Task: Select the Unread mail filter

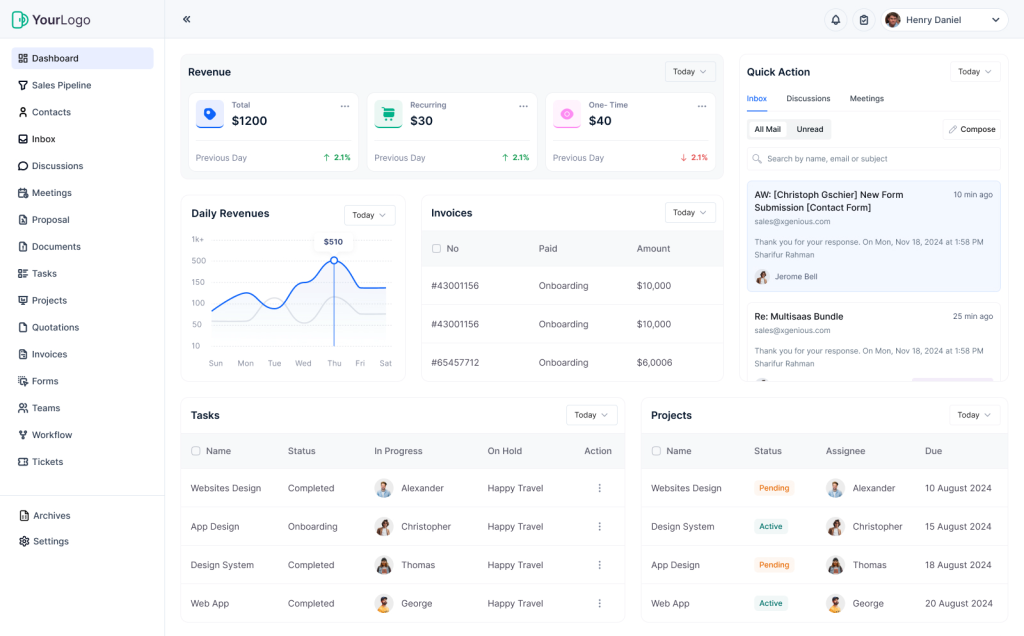Action: 810,129
